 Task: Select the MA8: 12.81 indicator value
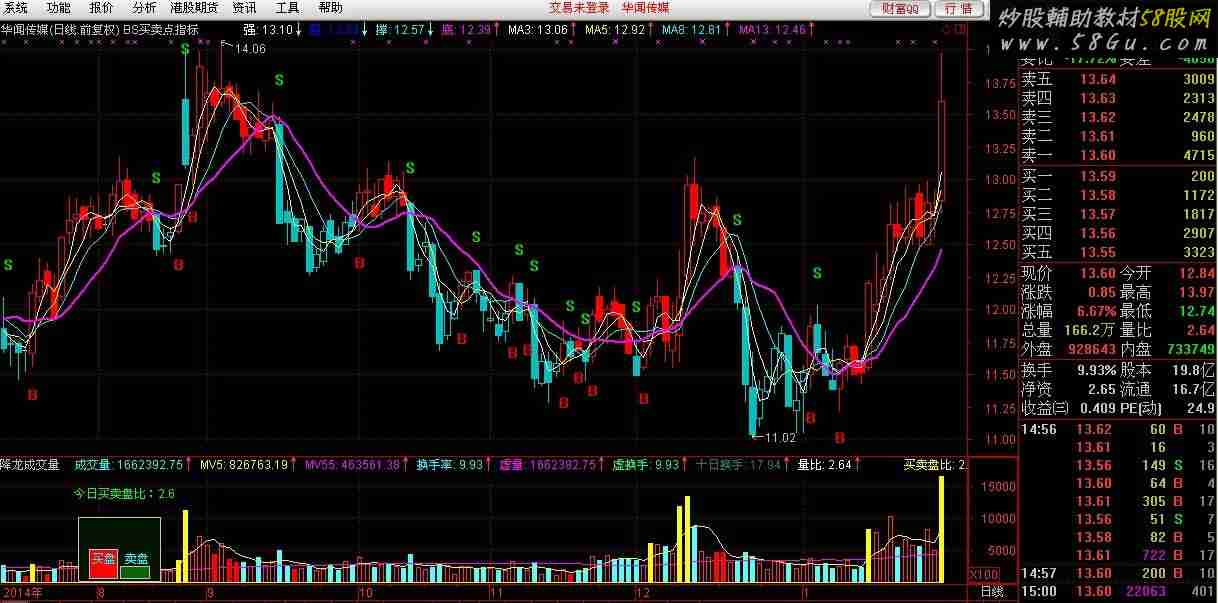pos(692,30)
